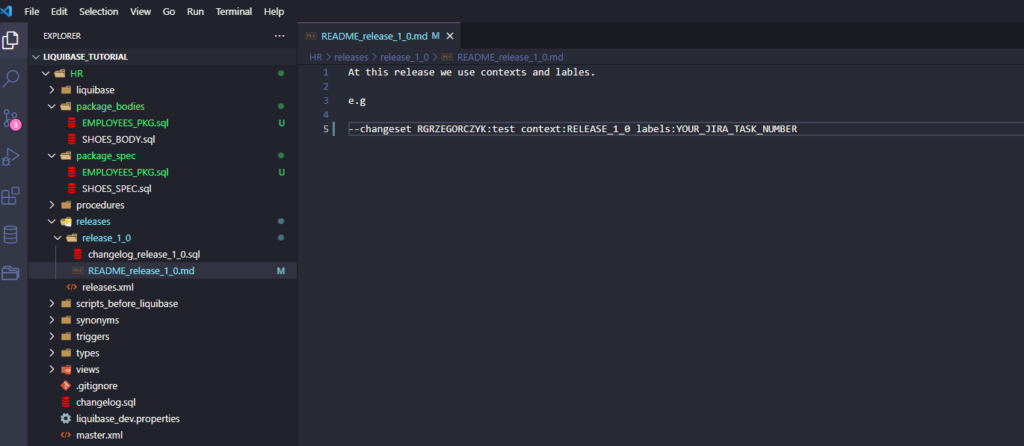Open the Database view icon

(10, 234)
